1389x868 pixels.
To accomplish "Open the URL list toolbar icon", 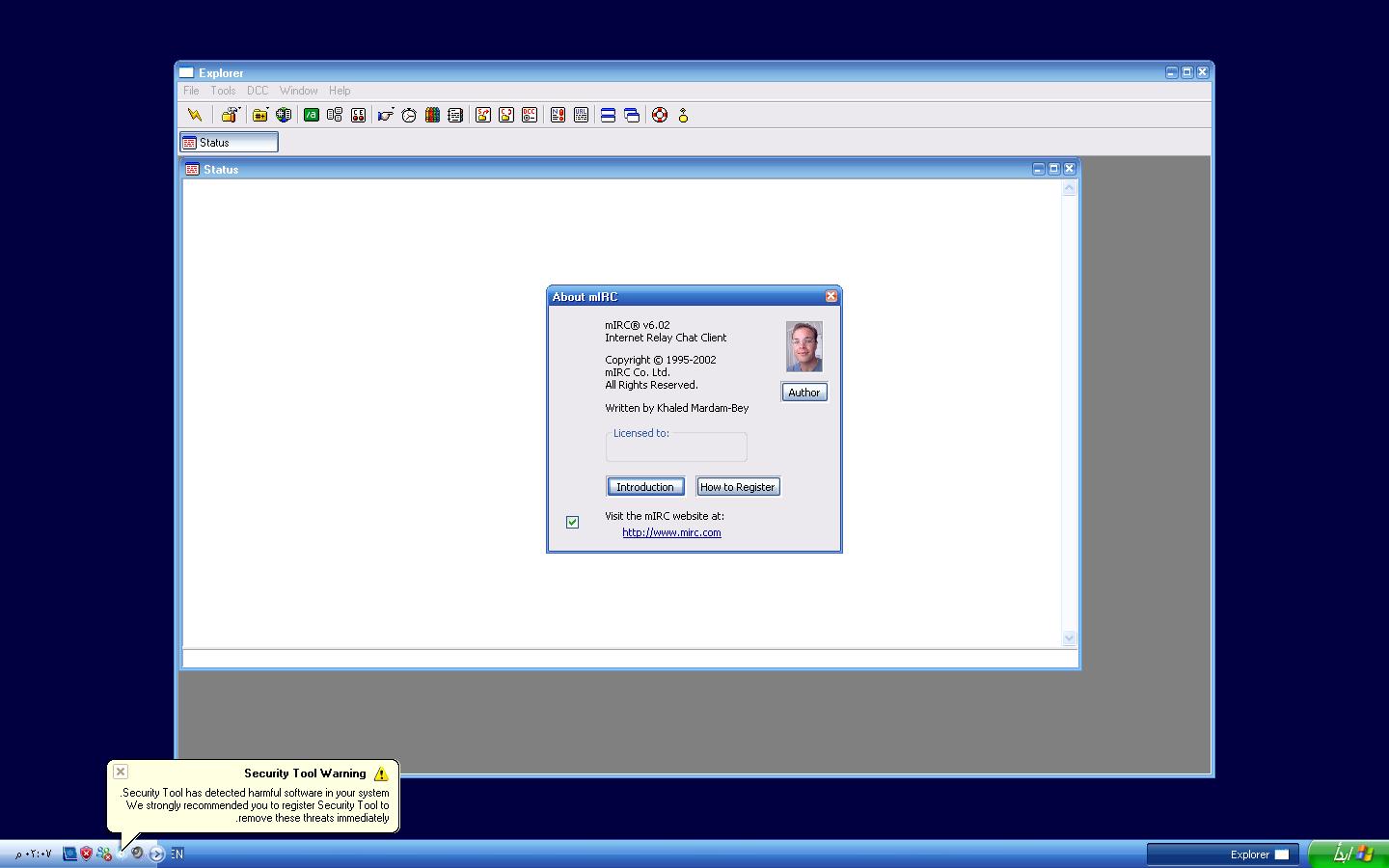I will (581, 115).
